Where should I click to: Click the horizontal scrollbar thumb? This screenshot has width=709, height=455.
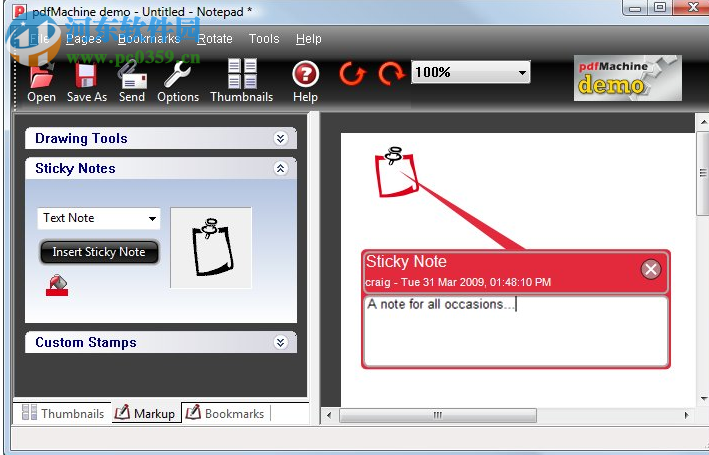438,415
